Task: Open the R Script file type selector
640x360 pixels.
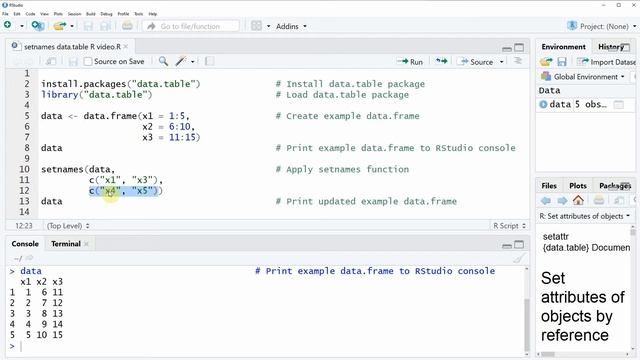Action: tap(509, 226)
